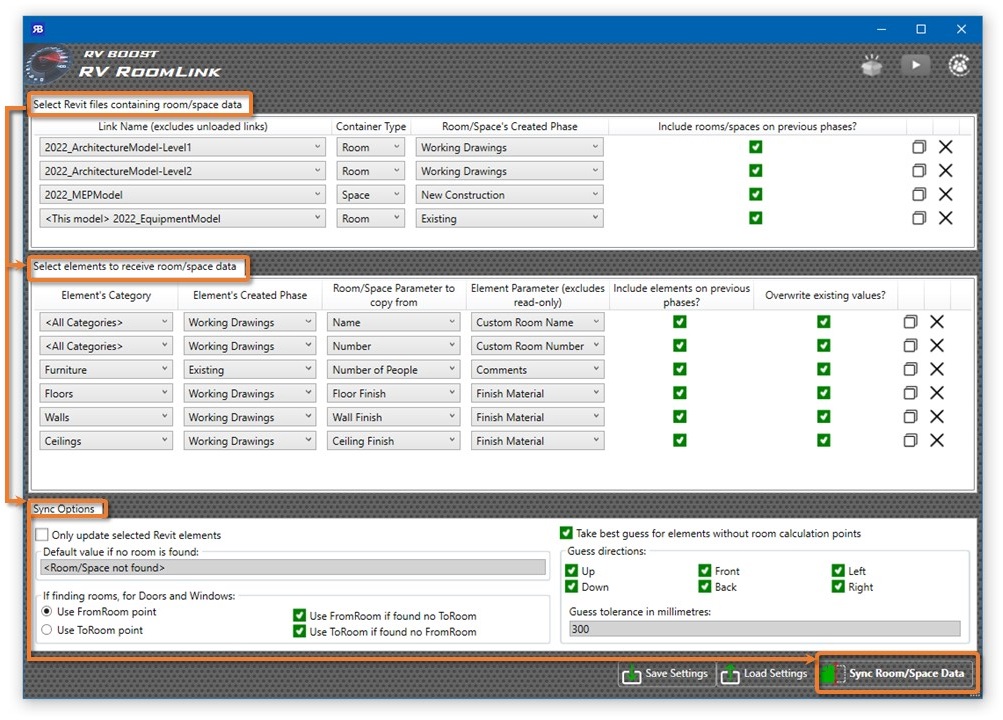Viewport: 1003px width, 720px height.
Task: Click the Save Settings button
Action: click(665, 673)
